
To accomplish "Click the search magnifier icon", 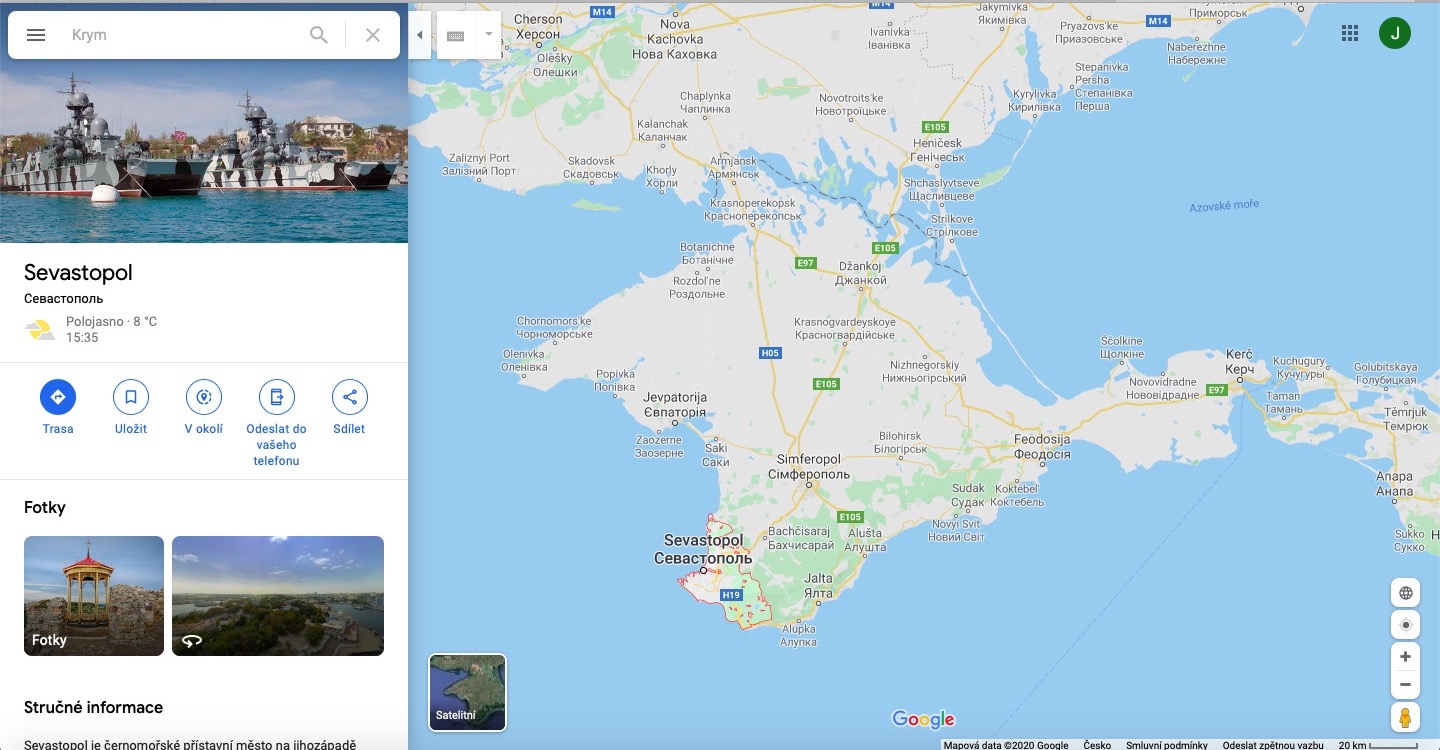I will pos(319,35).
